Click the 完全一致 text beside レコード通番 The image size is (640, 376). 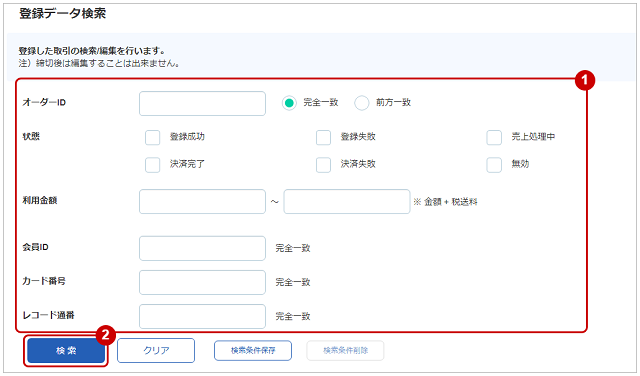(293, 316)
